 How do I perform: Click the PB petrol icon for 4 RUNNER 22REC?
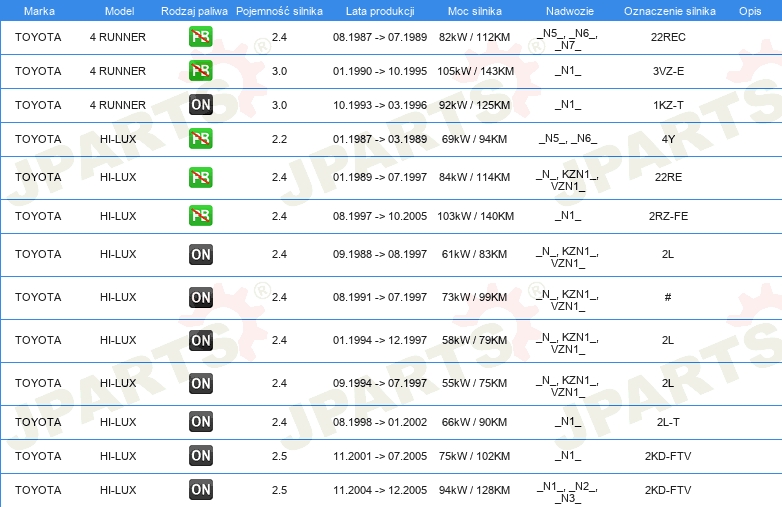coord(200,37)
